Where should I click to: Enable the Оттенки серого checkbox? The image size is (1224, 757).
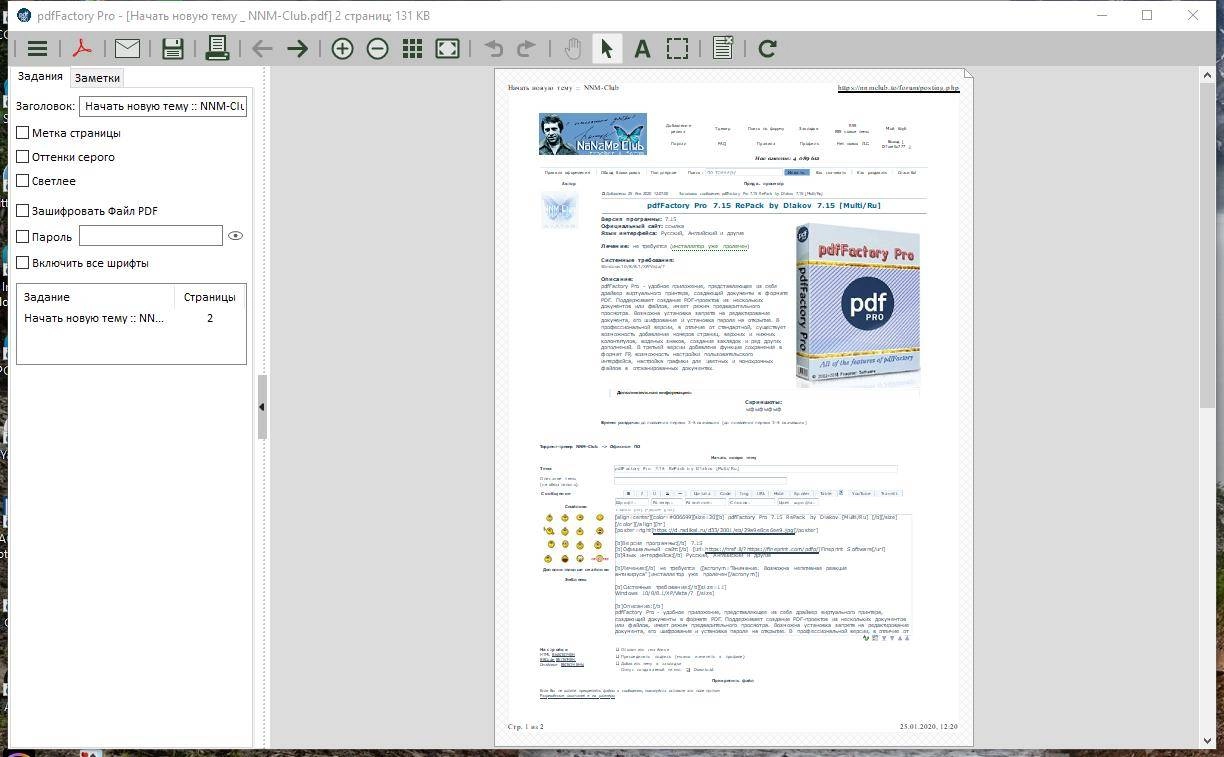pyautogui.click(x=23, y=156)
